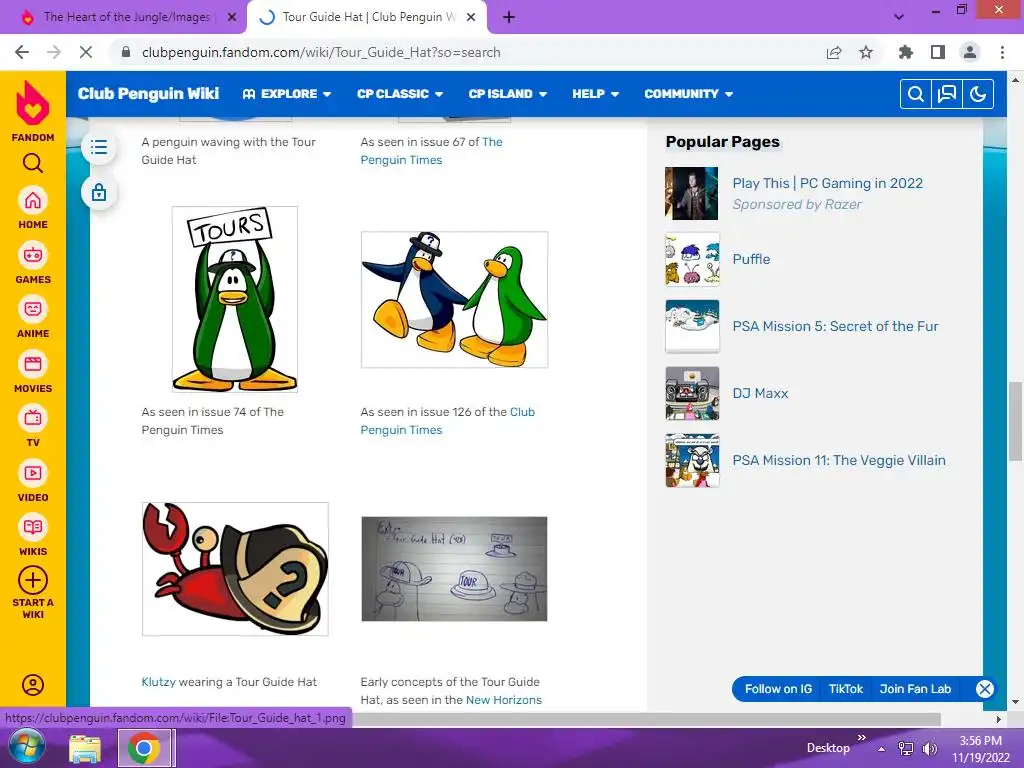Expand the HELP dropdown menu
Image resolution: width=1024 pixels, height=768 pixels.
point(596,94)
